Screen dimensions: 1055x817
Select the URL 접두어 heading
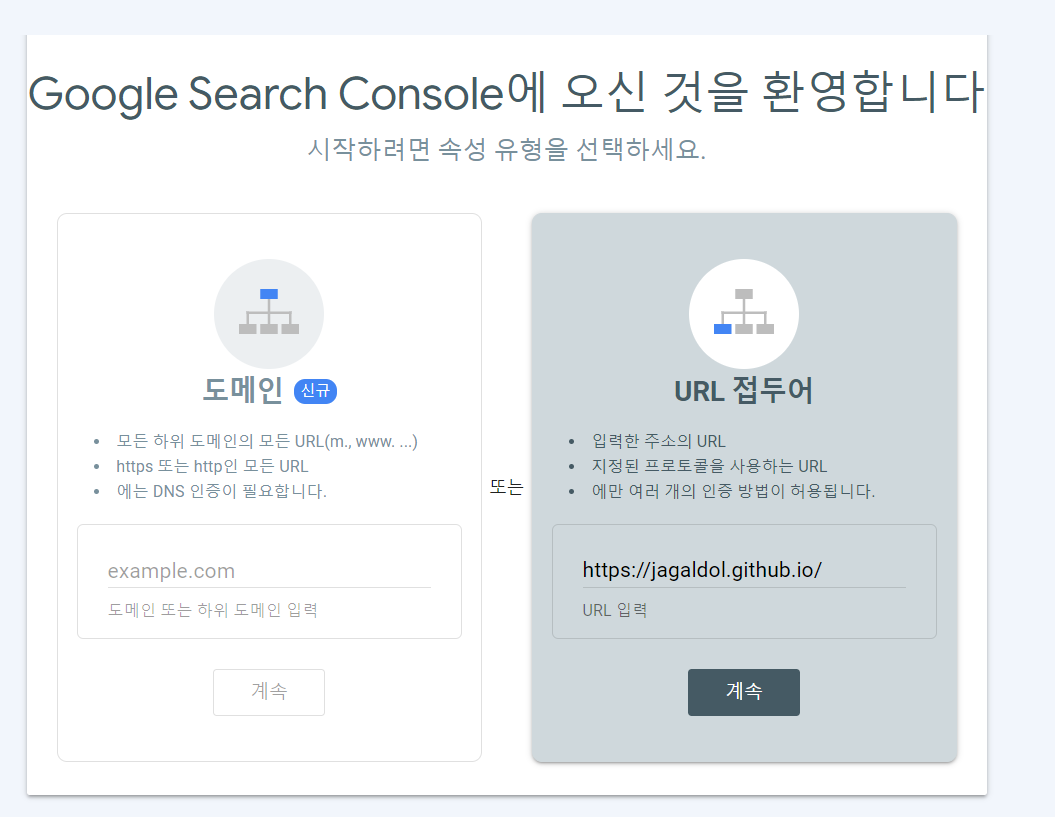point(743,391)
